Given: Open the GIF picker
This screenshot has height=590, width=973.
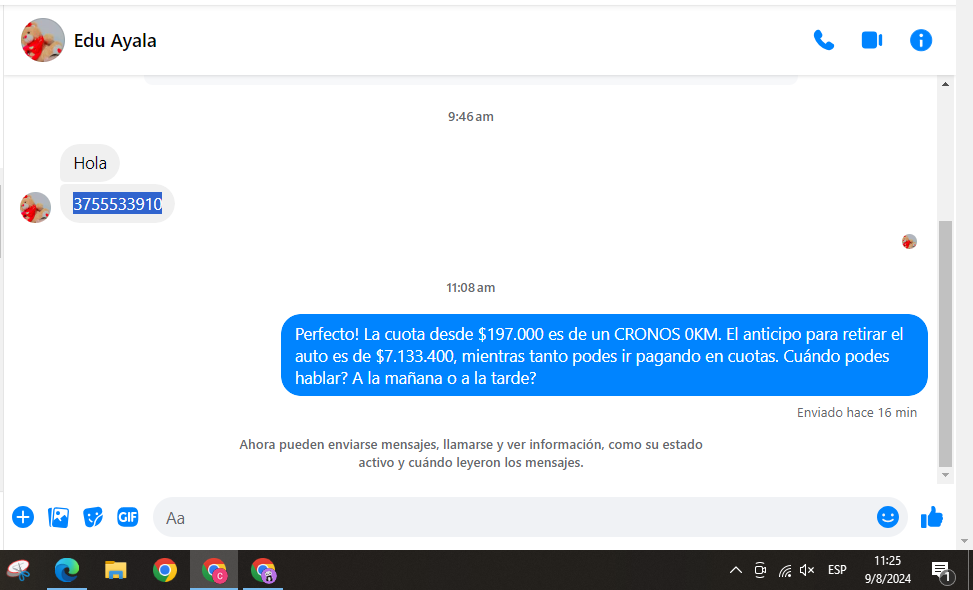Looking at the screenshot, I should coord(128,517).
